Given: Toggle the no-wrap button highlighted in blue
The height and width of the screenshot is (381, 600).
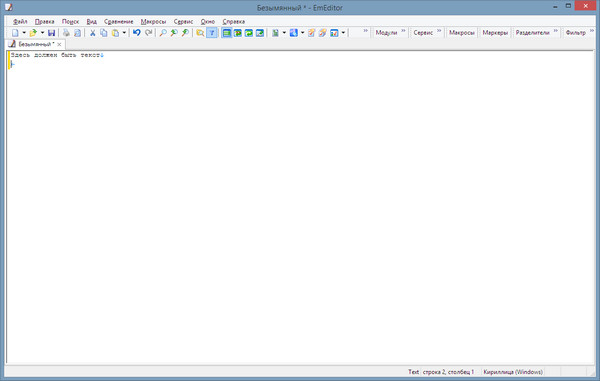Looking at the screenshot, I should [x=227, y=33].
